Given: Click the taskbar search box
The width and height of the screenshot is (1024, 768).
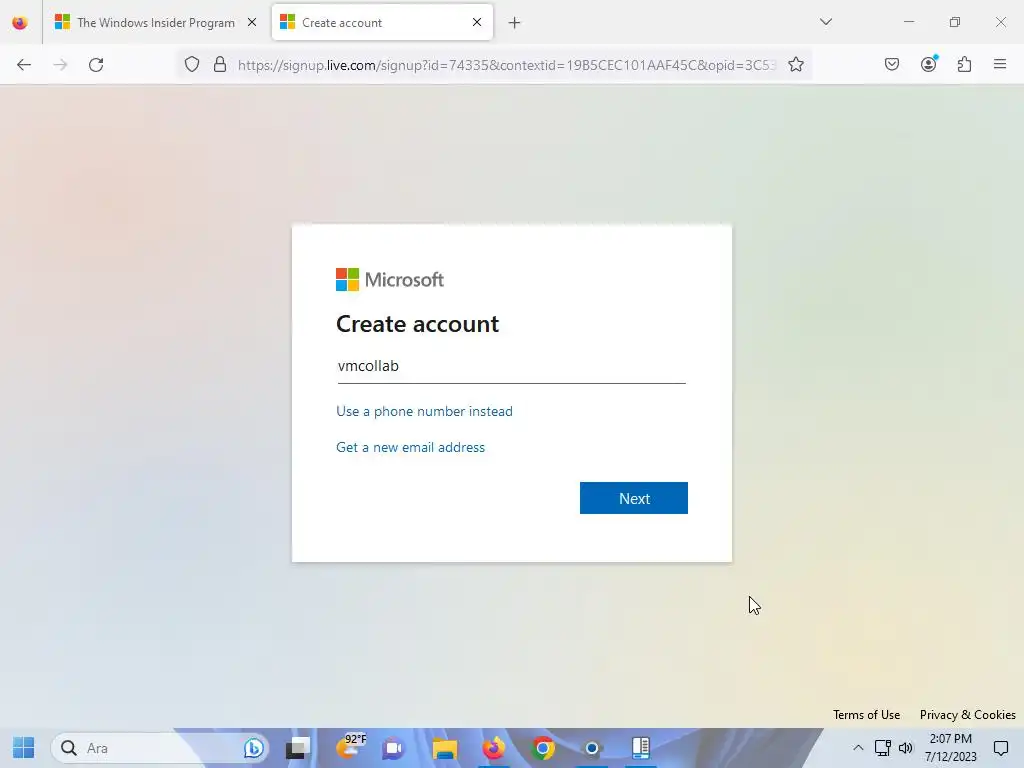Looking at the screenshot, I should [159, 748].
